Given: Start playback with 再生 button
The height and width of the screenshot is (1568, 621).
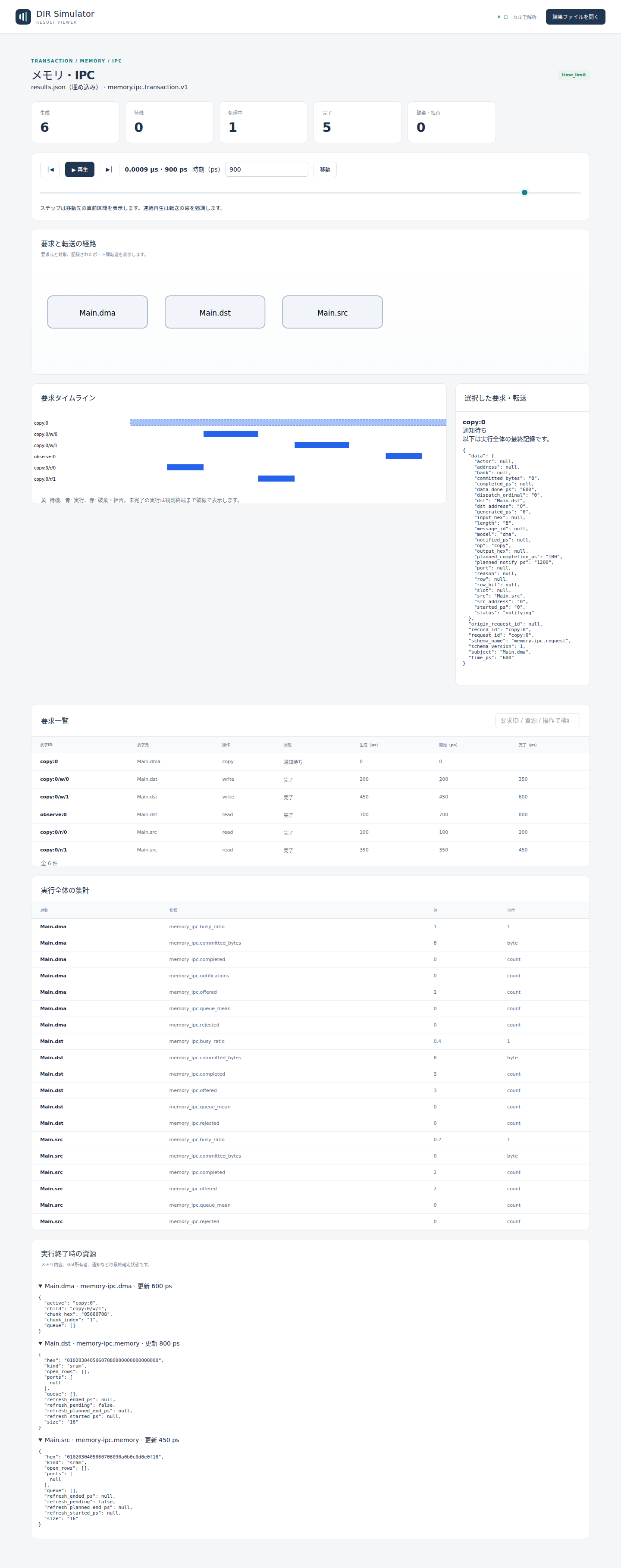Looking at the screenshot, I should click(x=80, y=169).
